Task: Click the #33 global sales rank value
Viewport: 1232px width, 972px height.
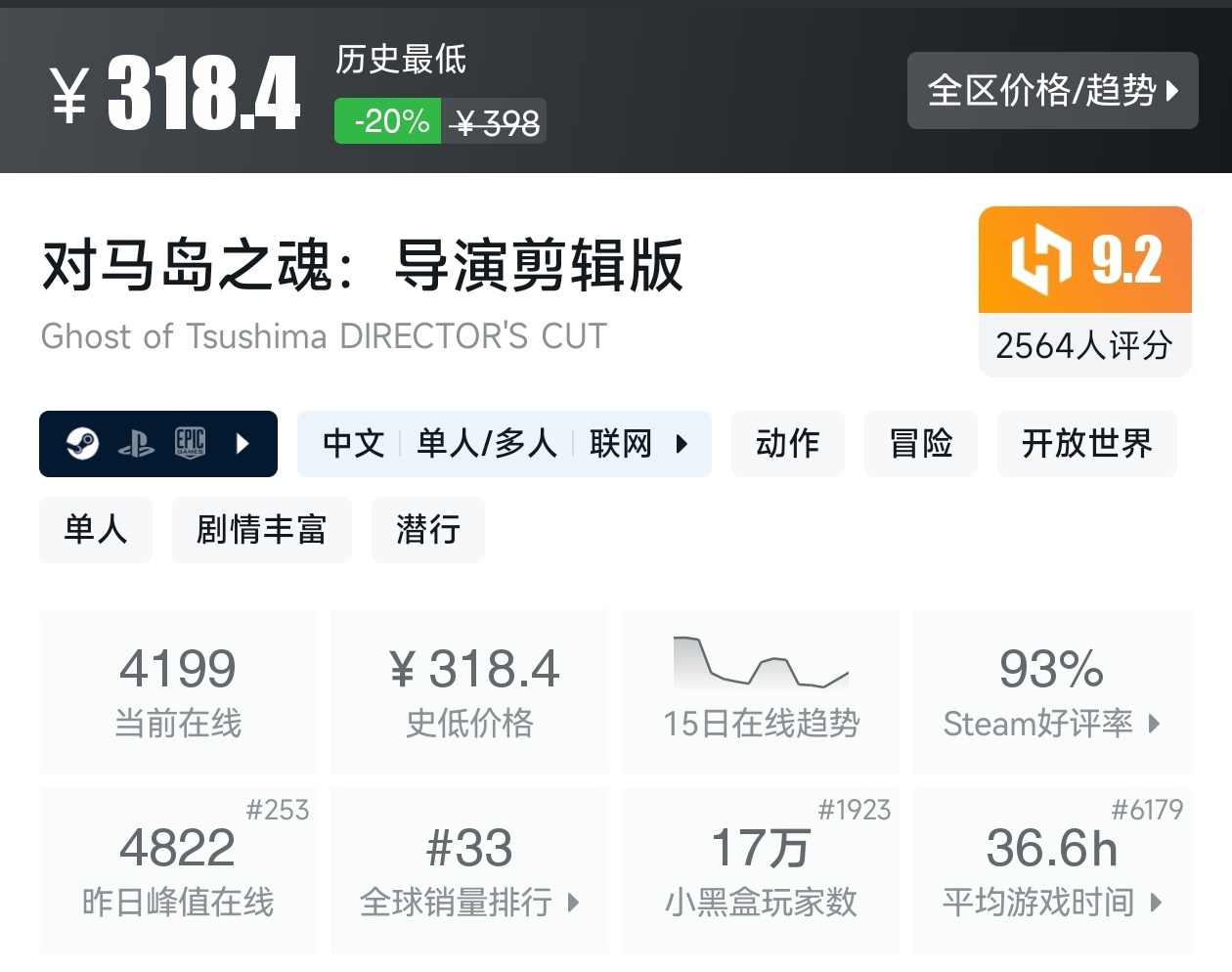Action: (470, 848)
